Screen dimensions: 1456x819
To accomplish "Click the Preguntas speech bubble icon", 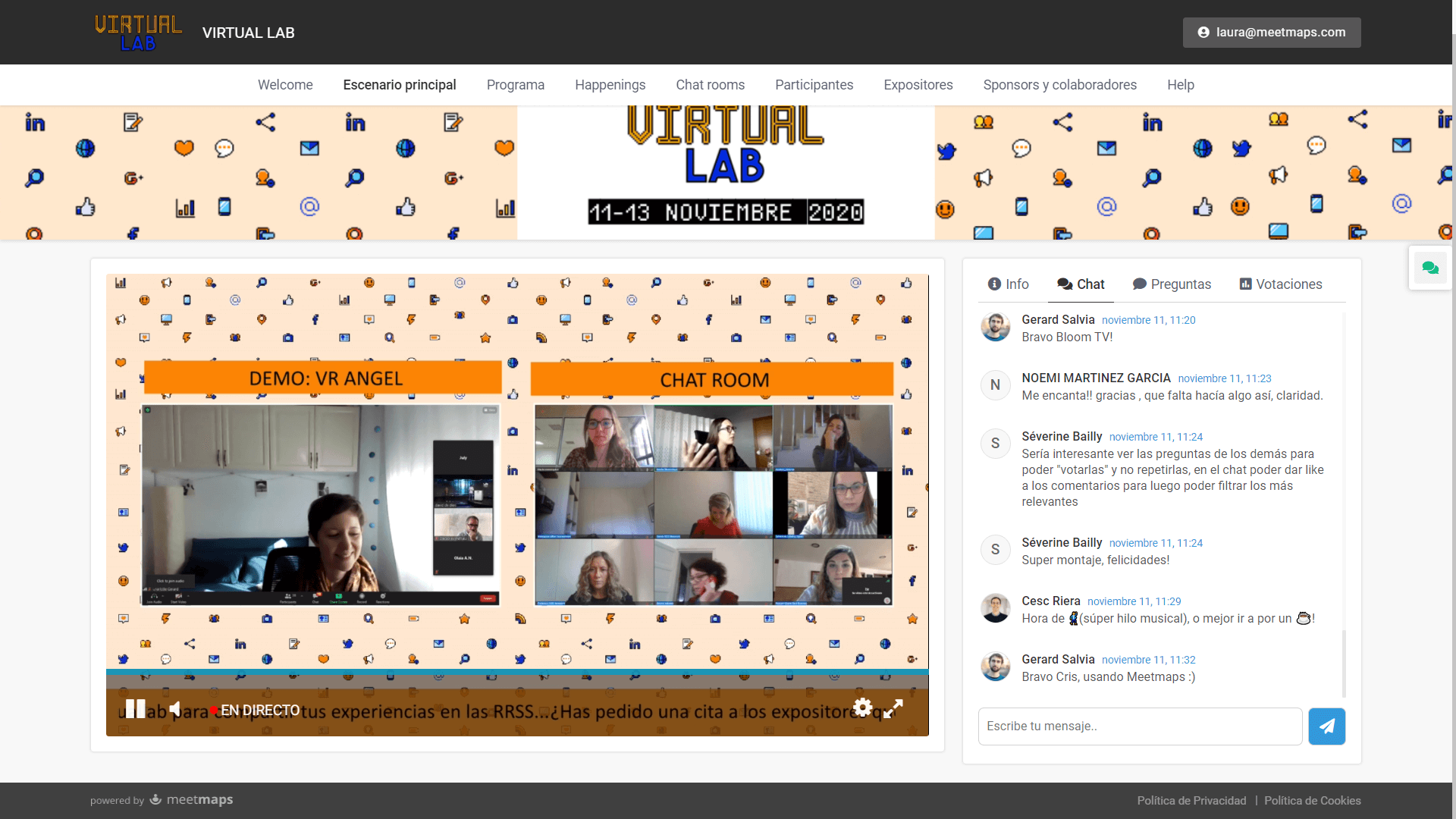I will (x=1139, y=284).
